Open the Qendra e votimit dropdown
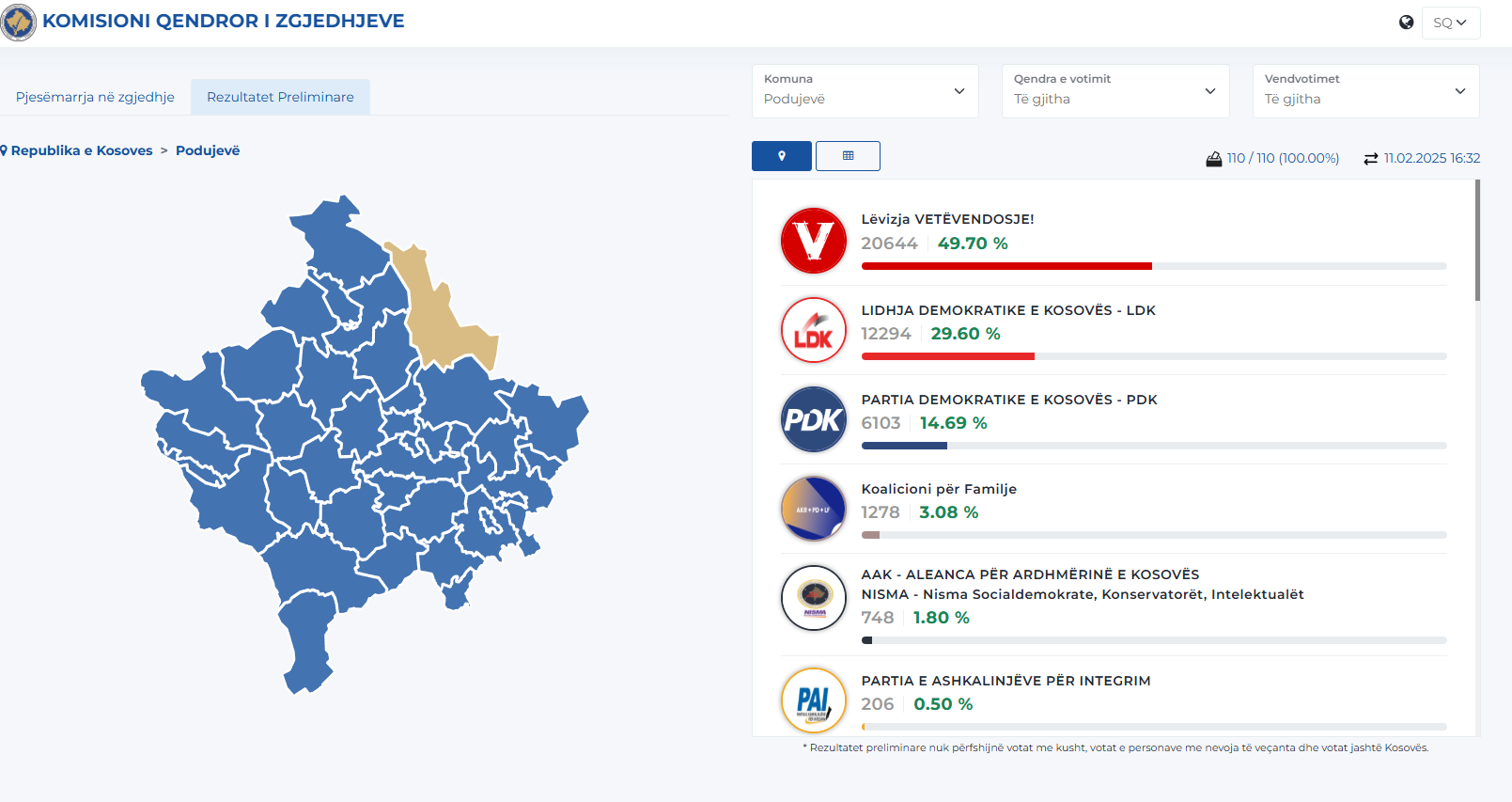Screen dimensions: 1512x802 1115,91
